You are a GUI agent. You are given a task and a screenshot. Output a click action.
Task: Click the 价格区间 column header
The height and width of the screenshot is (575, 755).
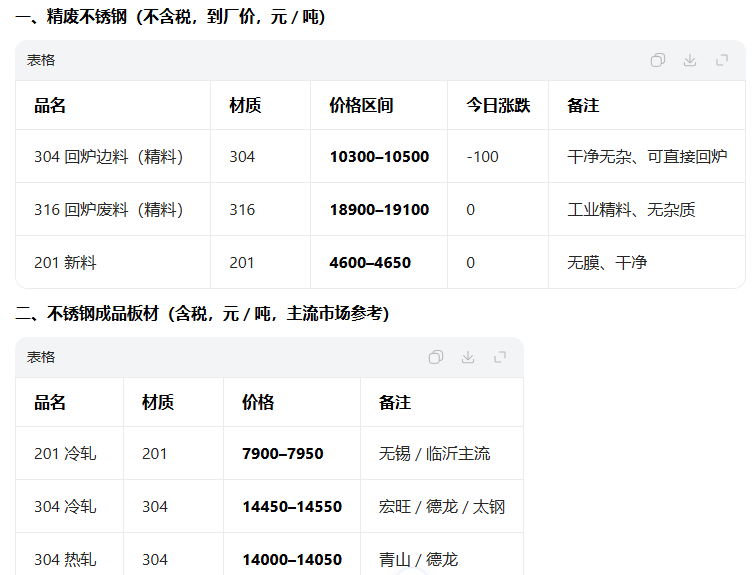[x=361, y=105]
